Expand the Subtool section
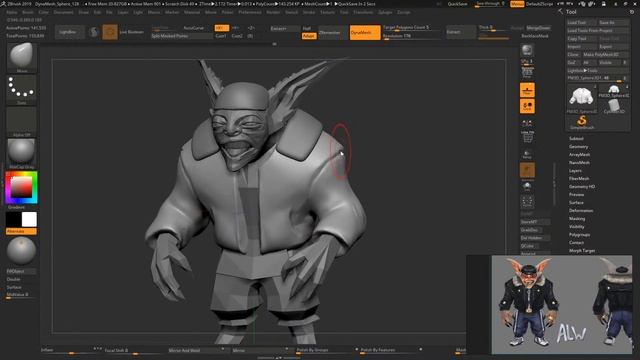Image resolution: width=640 pixels, height=360 pixels. (576, 138)
